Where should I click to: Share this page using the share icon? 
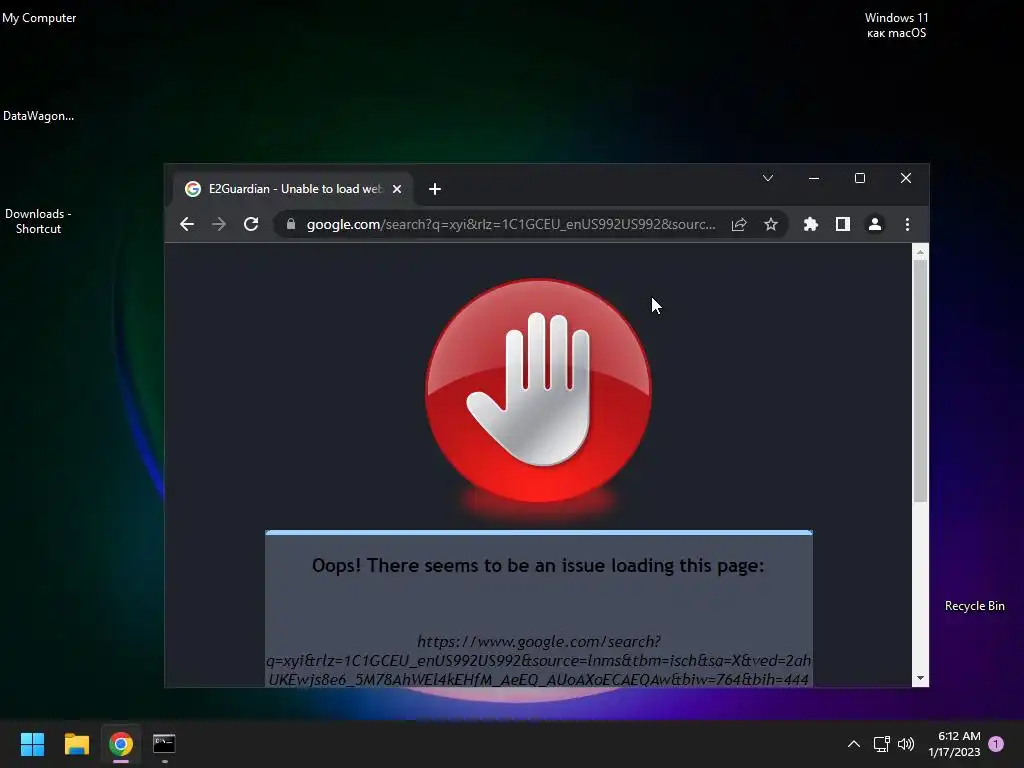point(739,225)
